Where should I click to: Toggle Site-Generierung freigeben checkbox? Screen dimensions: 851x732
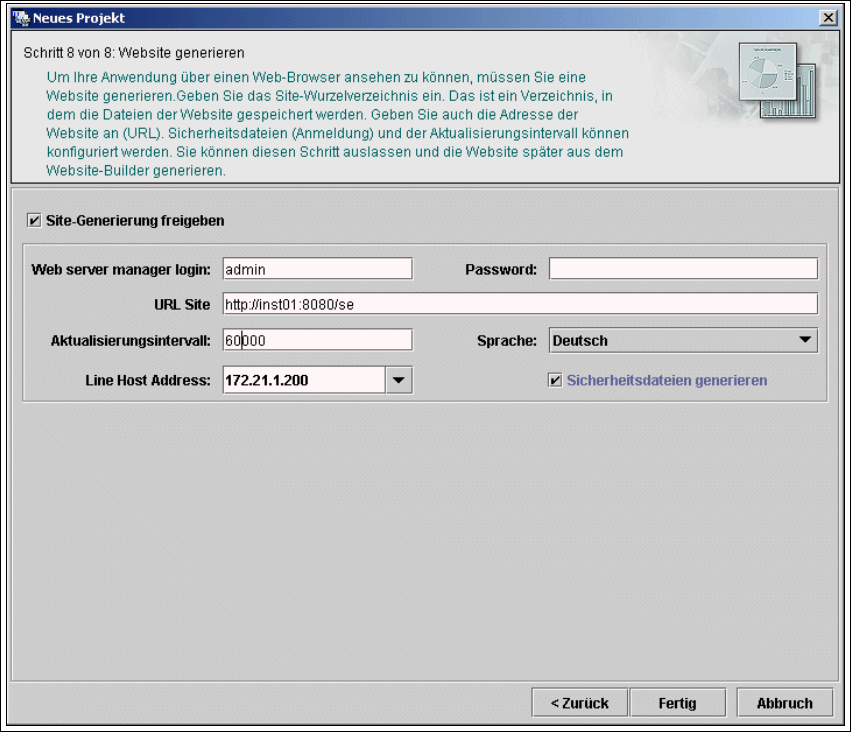(x=35, y=220)
